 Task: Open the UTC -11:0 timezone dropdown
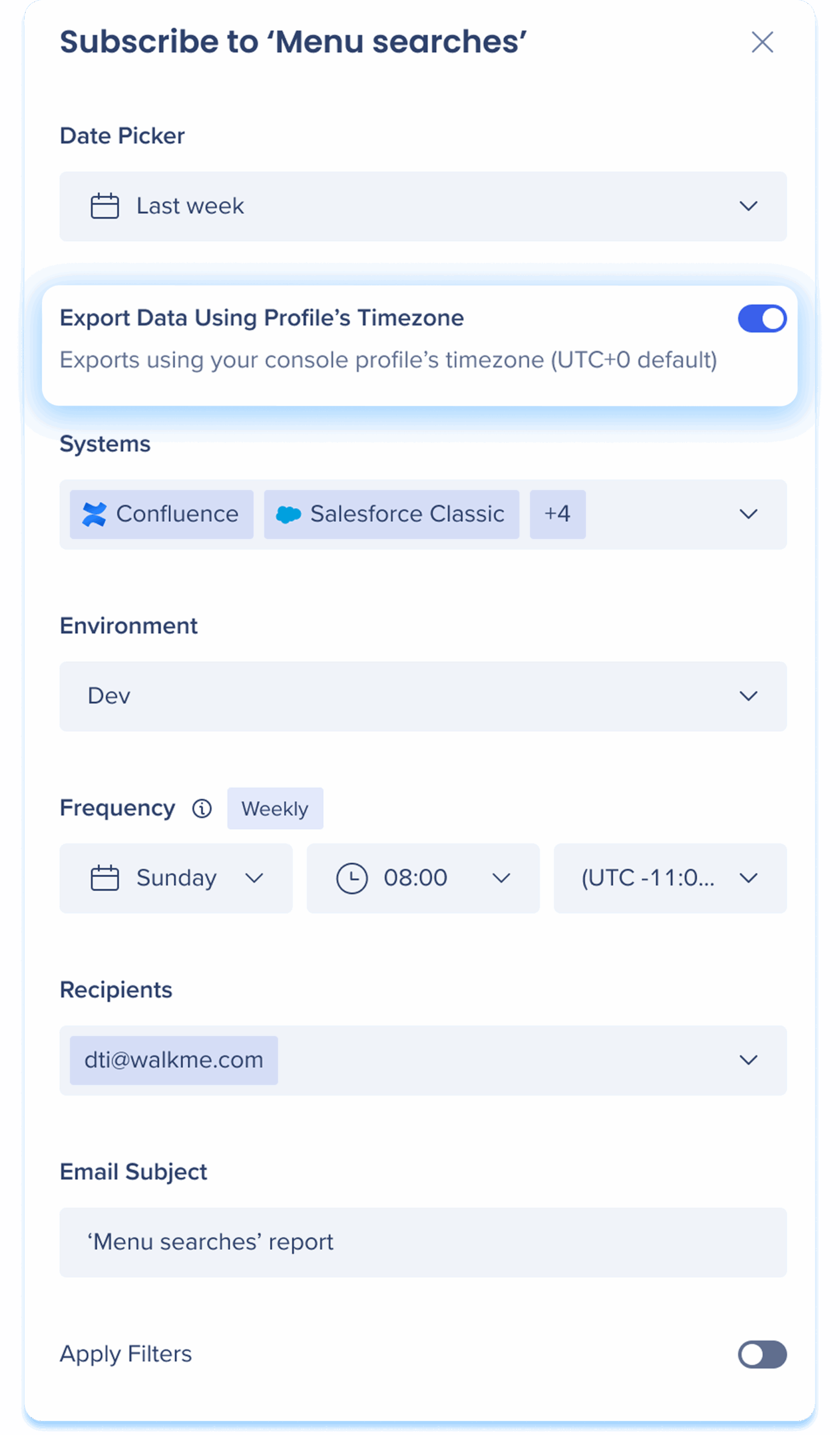point(670,878)
